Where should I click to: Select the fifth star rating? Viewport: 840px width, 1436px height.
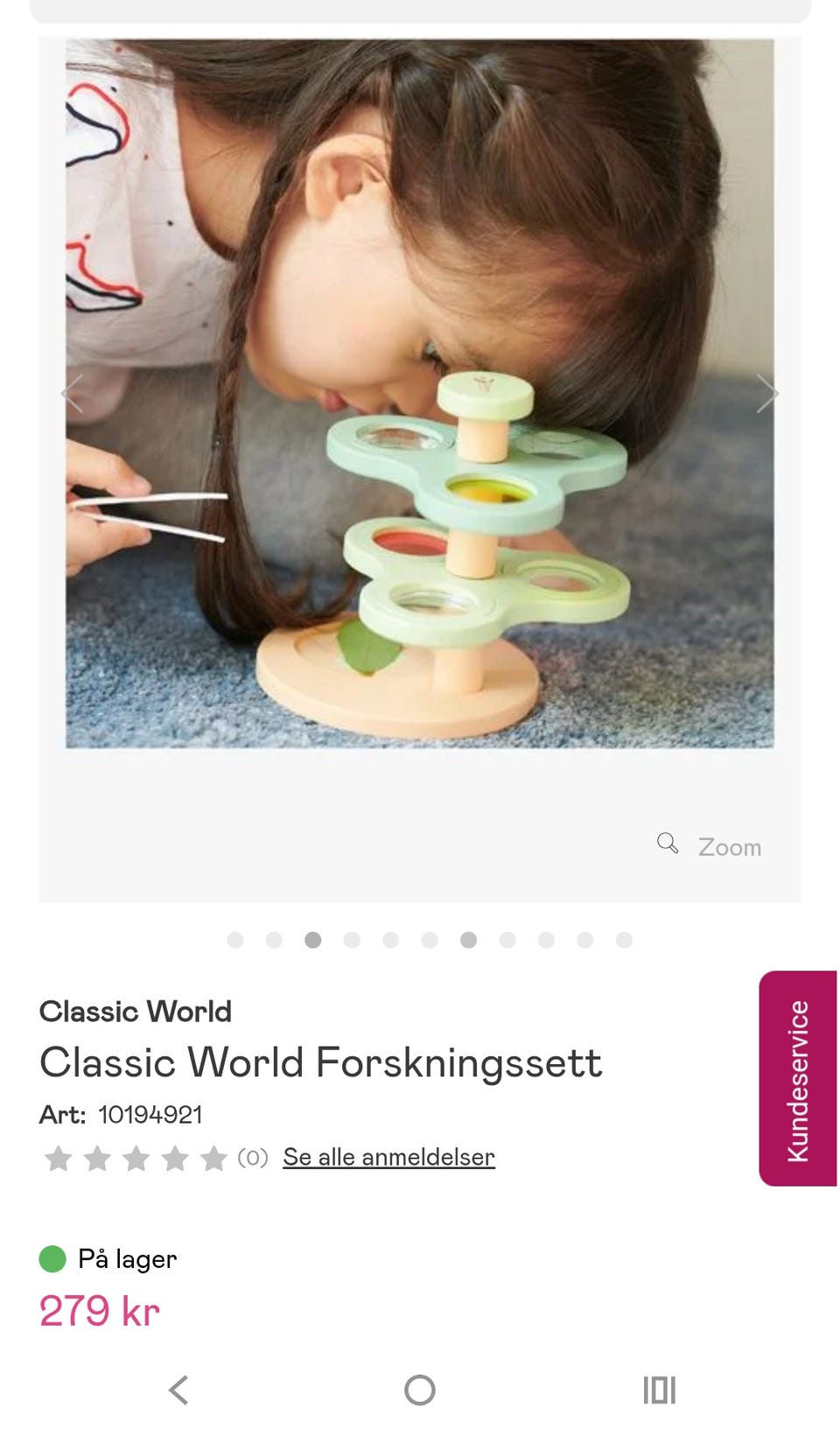(x=213, y=1158)
